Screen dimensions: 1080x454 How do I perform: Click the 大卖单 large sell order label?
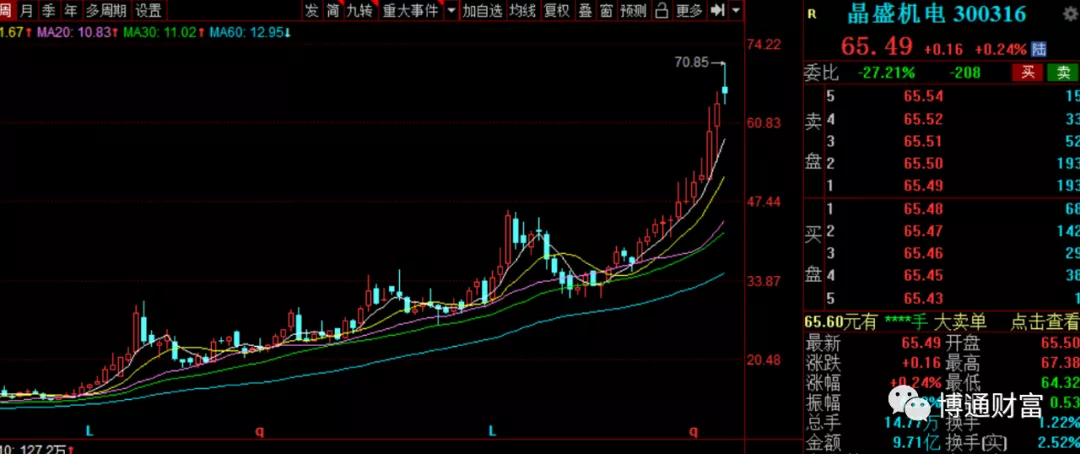tap(960, 321)
